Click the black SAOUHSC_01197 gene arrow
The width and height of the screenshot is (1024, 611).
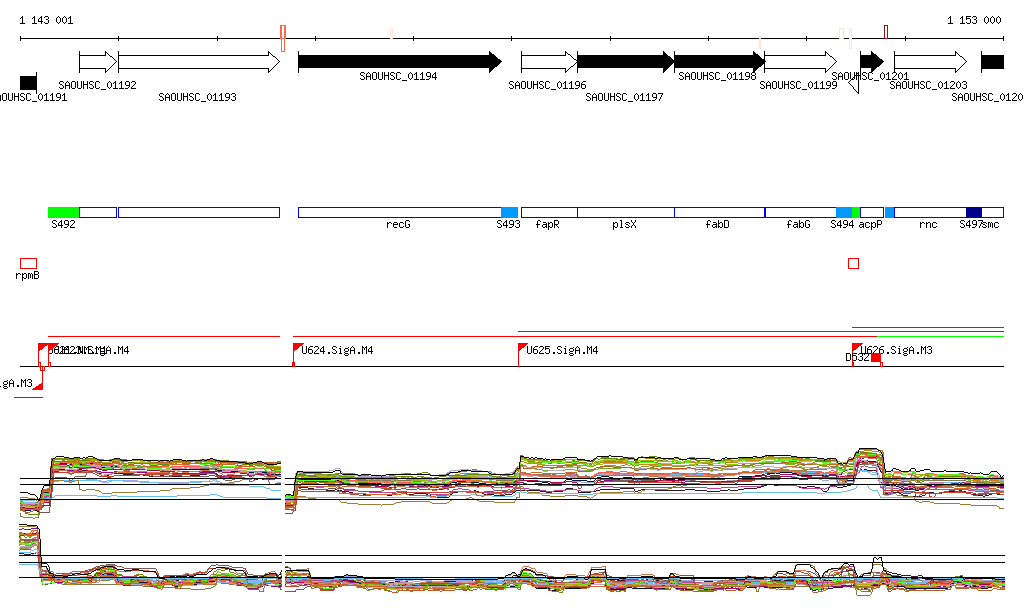tap(625, 62)
